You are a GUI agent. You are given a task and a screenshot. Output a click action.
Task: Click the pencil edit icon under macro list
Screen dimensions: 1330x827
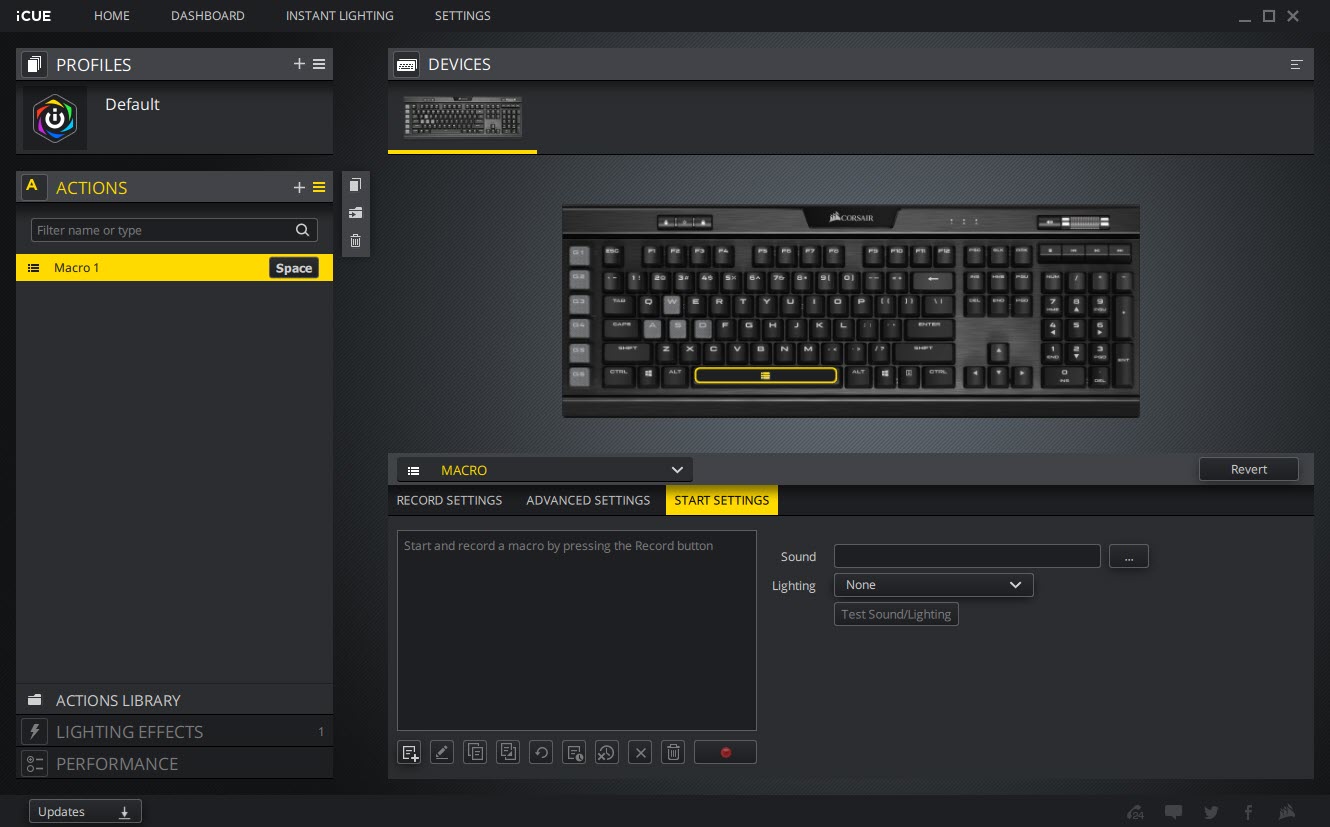[442, 752]
